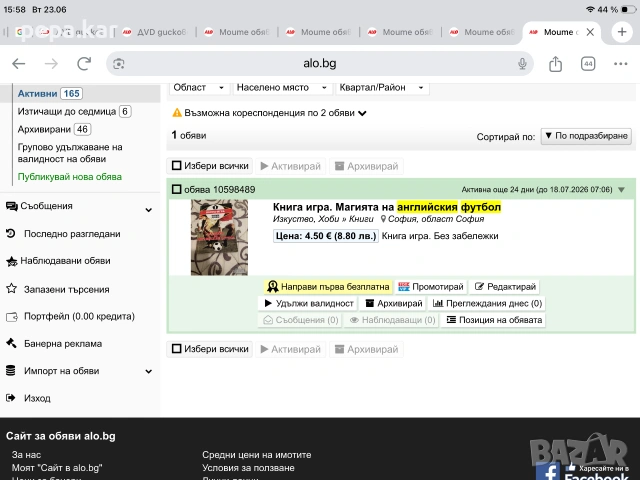Click the Банерна реклама gavel icon
640x480 pixels.
11,343
